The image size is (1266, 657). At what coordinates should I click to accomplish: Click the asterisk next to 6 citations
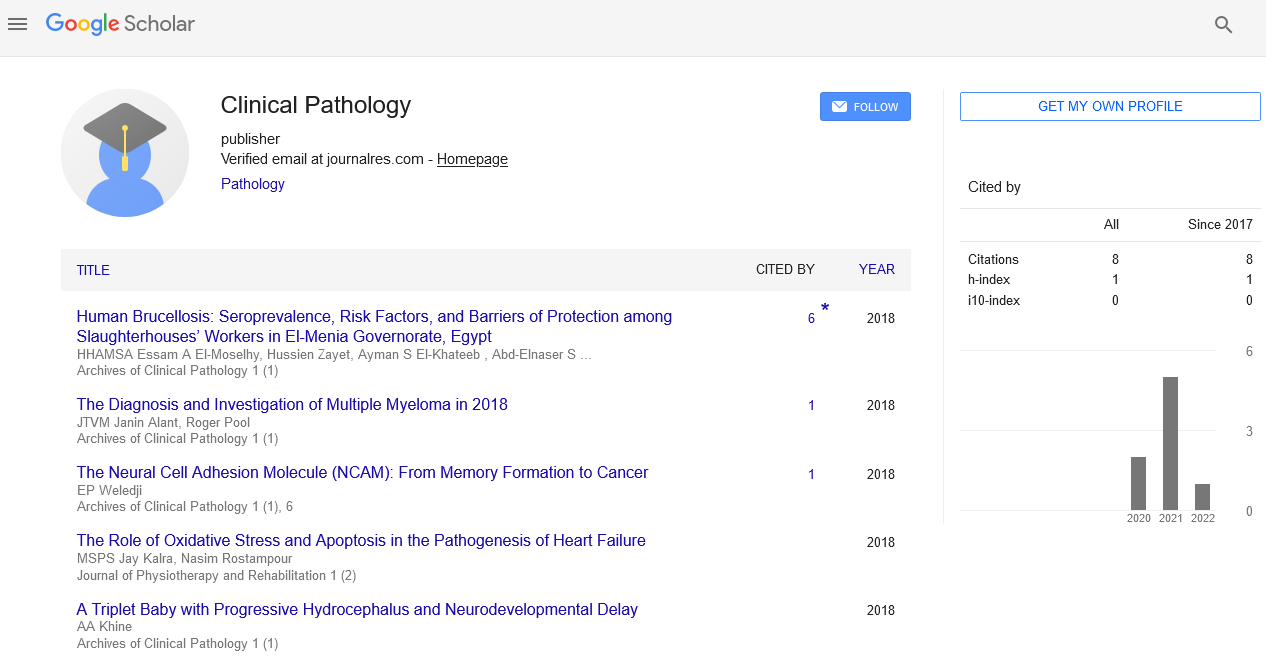coord(825,309)
